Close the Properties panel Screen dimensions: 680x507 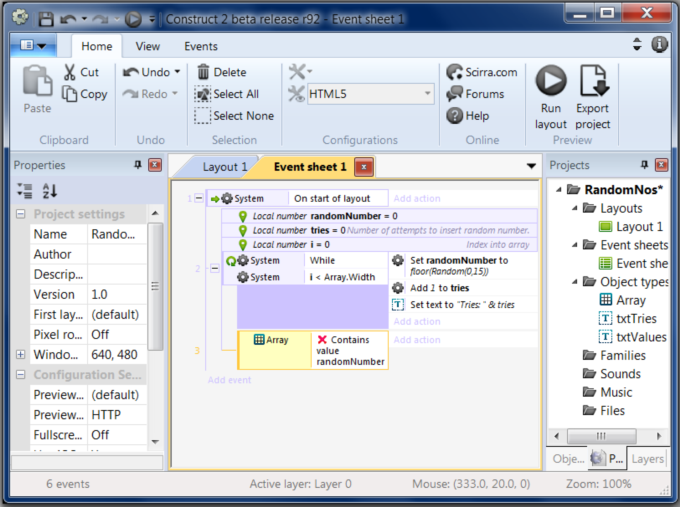pos(155,165)
